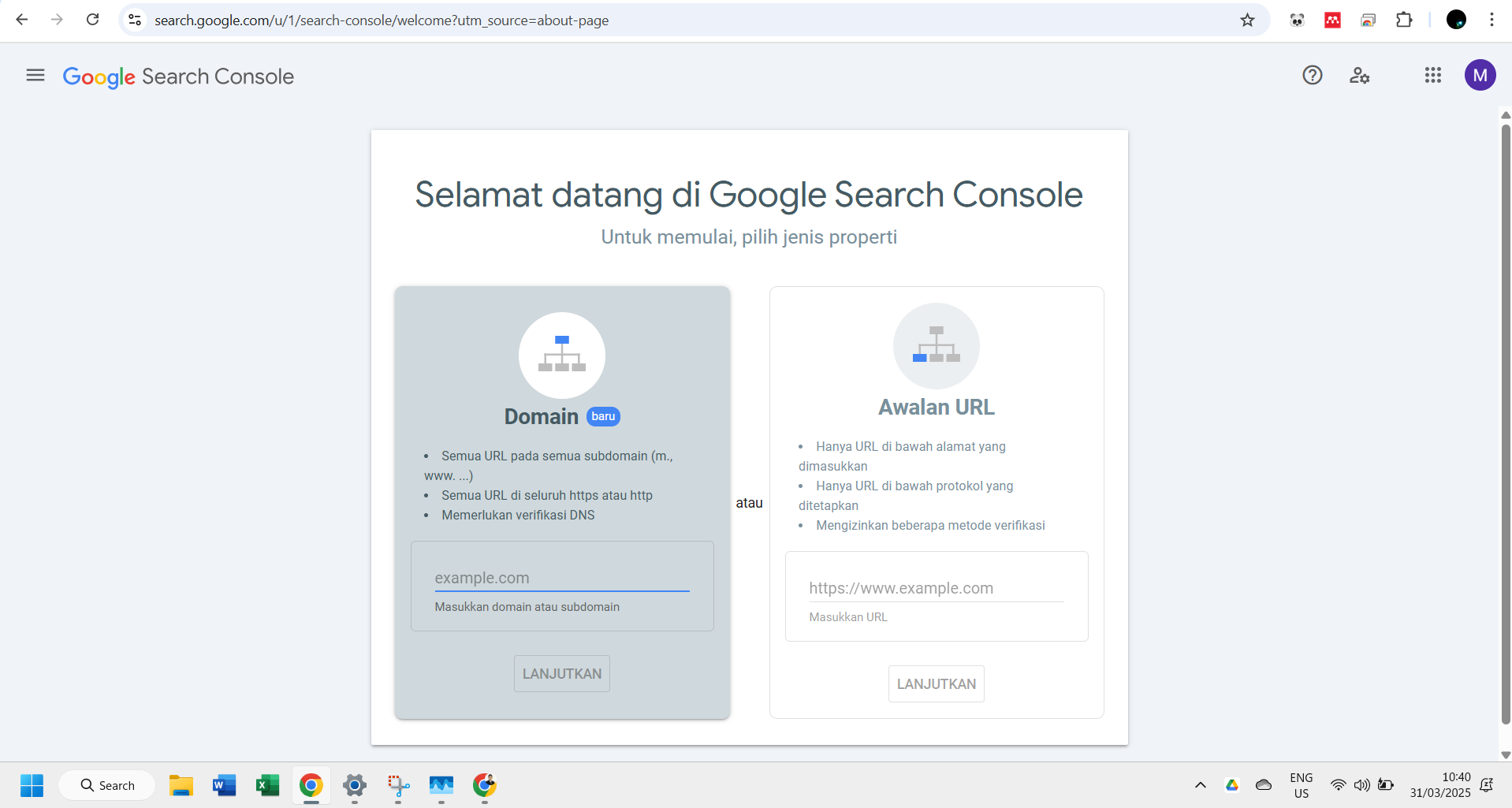Click 'Masukkan domain atau subdomain' hint text
Image resolution: width=1512 pixels, height=808 pixels.
(527, 607)
